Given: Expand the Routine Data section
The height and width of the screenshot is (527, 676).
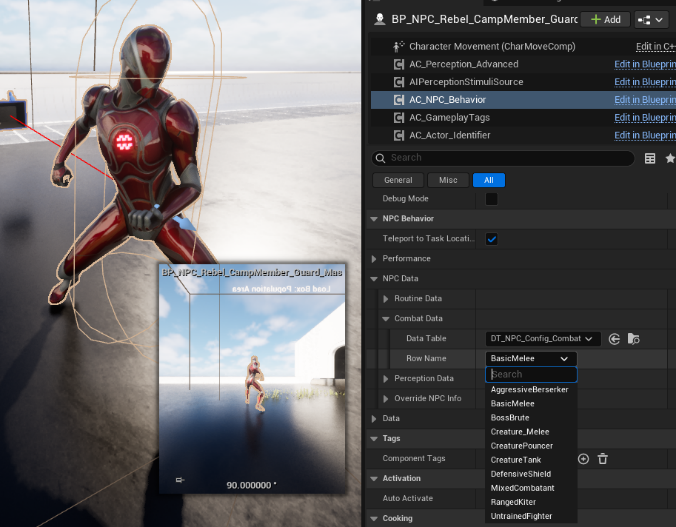Looking at the screenshot, I should pos(387,299).
